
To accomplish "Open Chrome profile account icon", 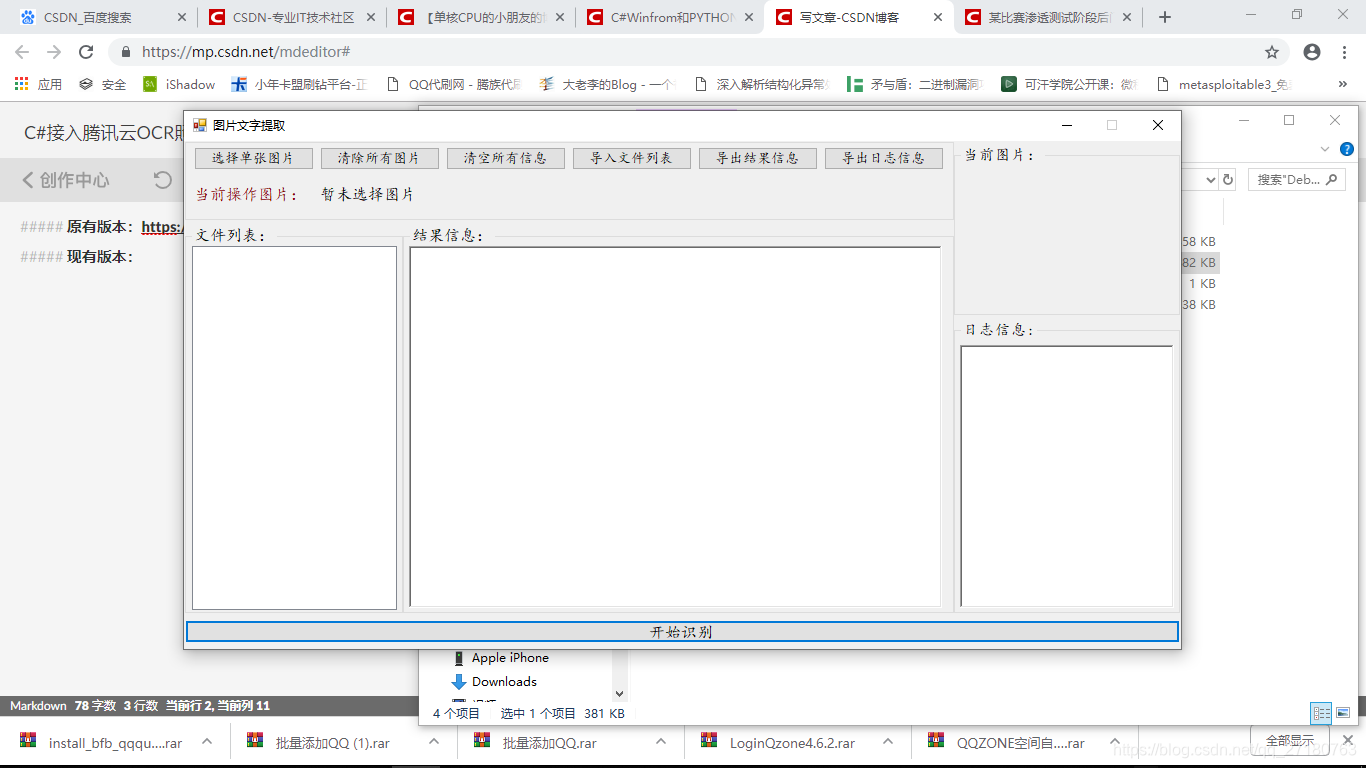I will pyautogui.click(x=1312, y=52).
